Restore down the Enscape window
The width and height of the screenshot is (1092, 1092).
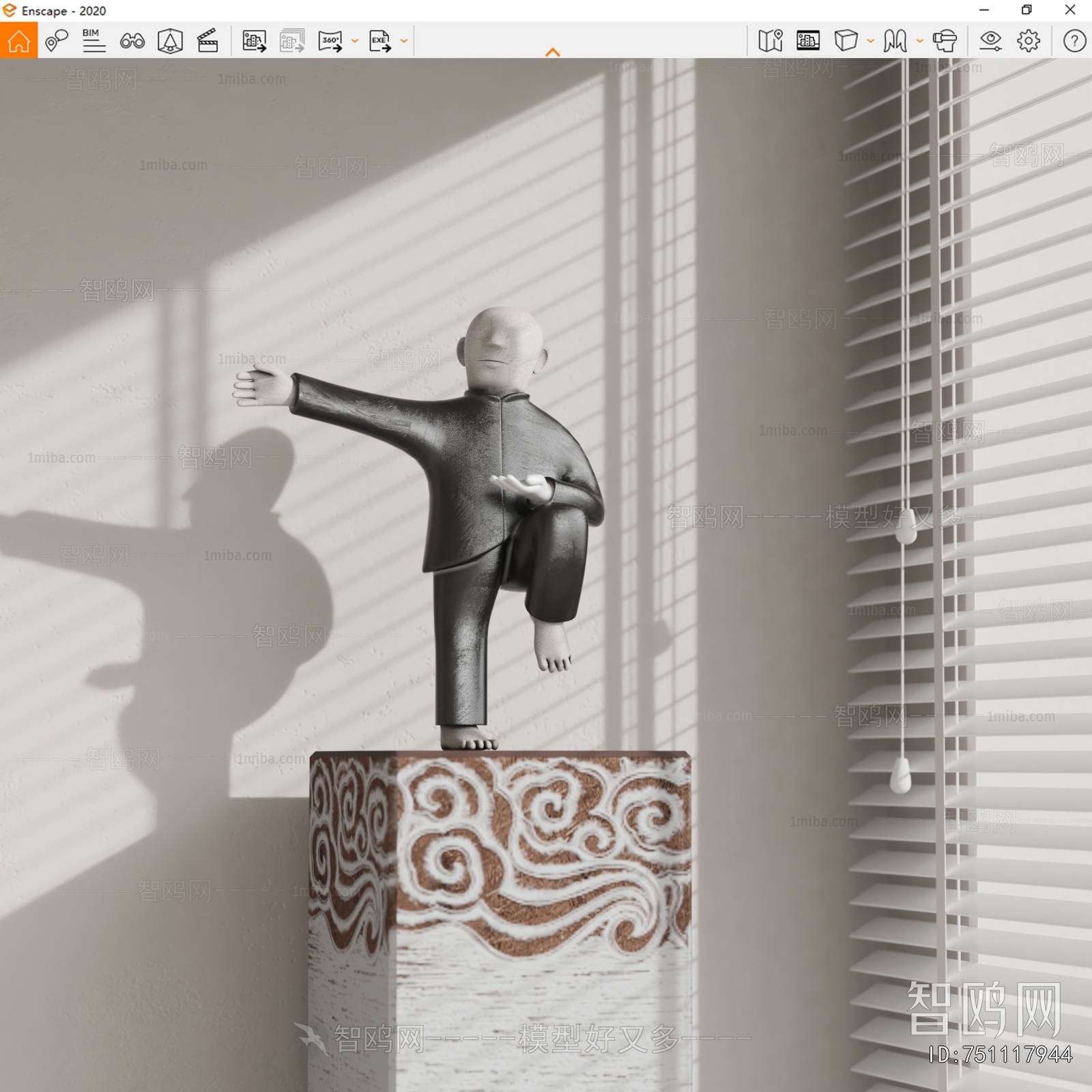coord(1026,10)
